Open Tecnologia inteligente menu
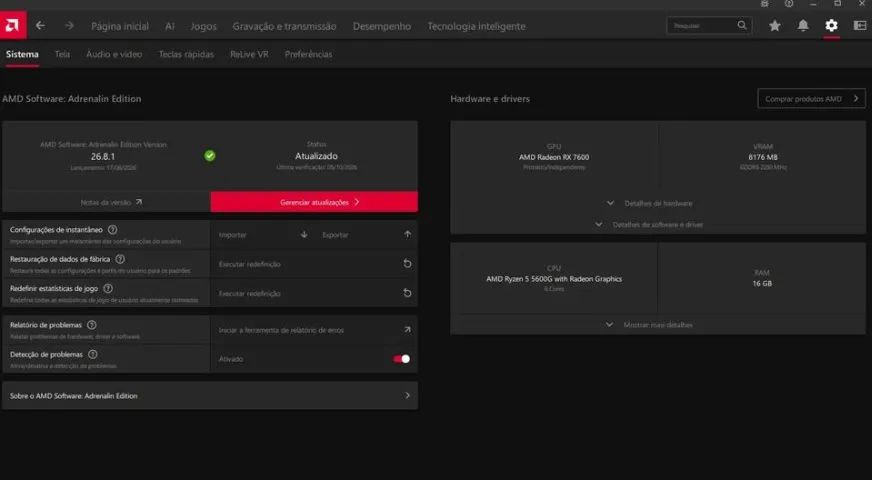The image size is (872, 480). 477,26
